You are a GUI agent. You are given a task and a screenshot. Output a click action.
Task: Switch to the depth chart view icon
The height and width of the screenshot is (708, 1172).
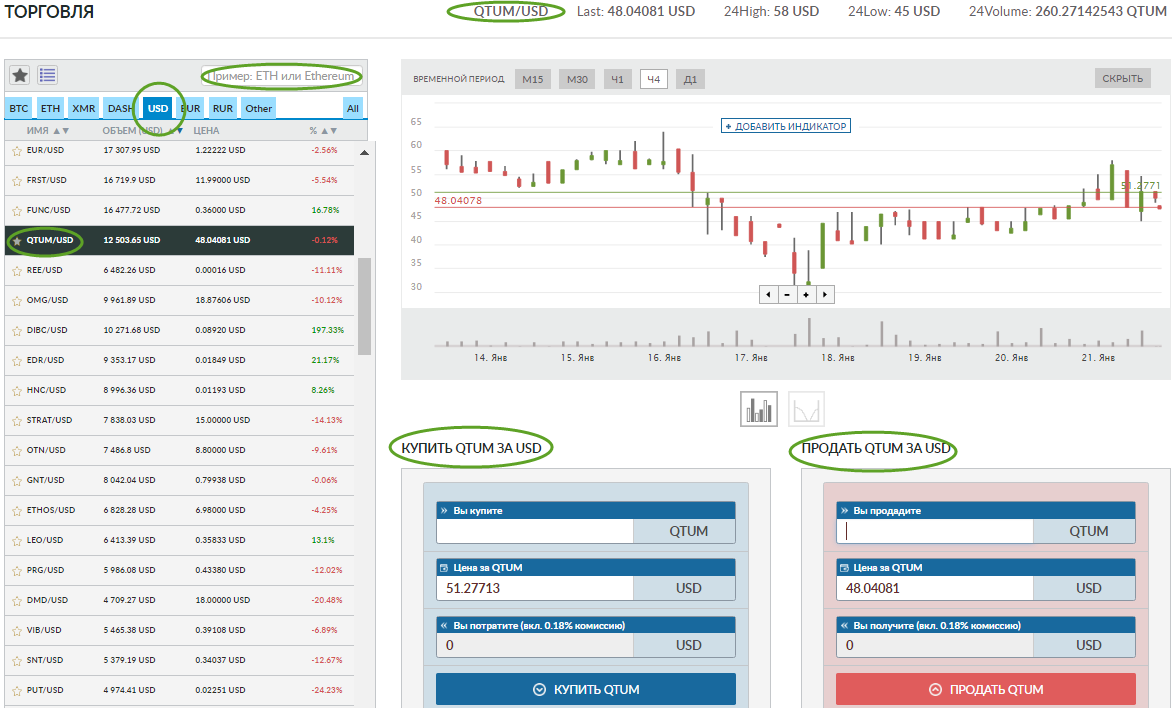pos(807,409)
